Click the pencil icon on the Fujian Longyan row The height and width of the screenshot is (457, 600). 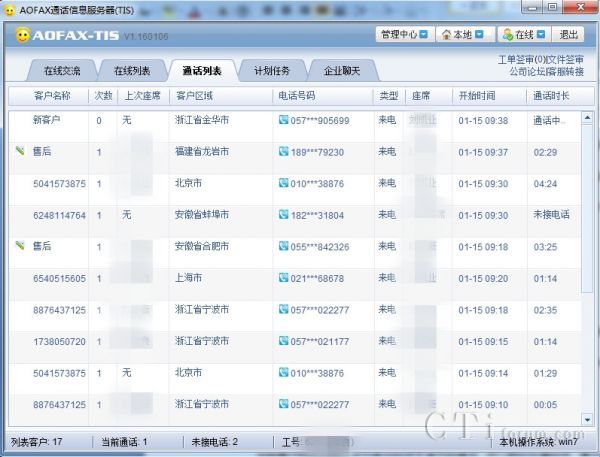19,151
